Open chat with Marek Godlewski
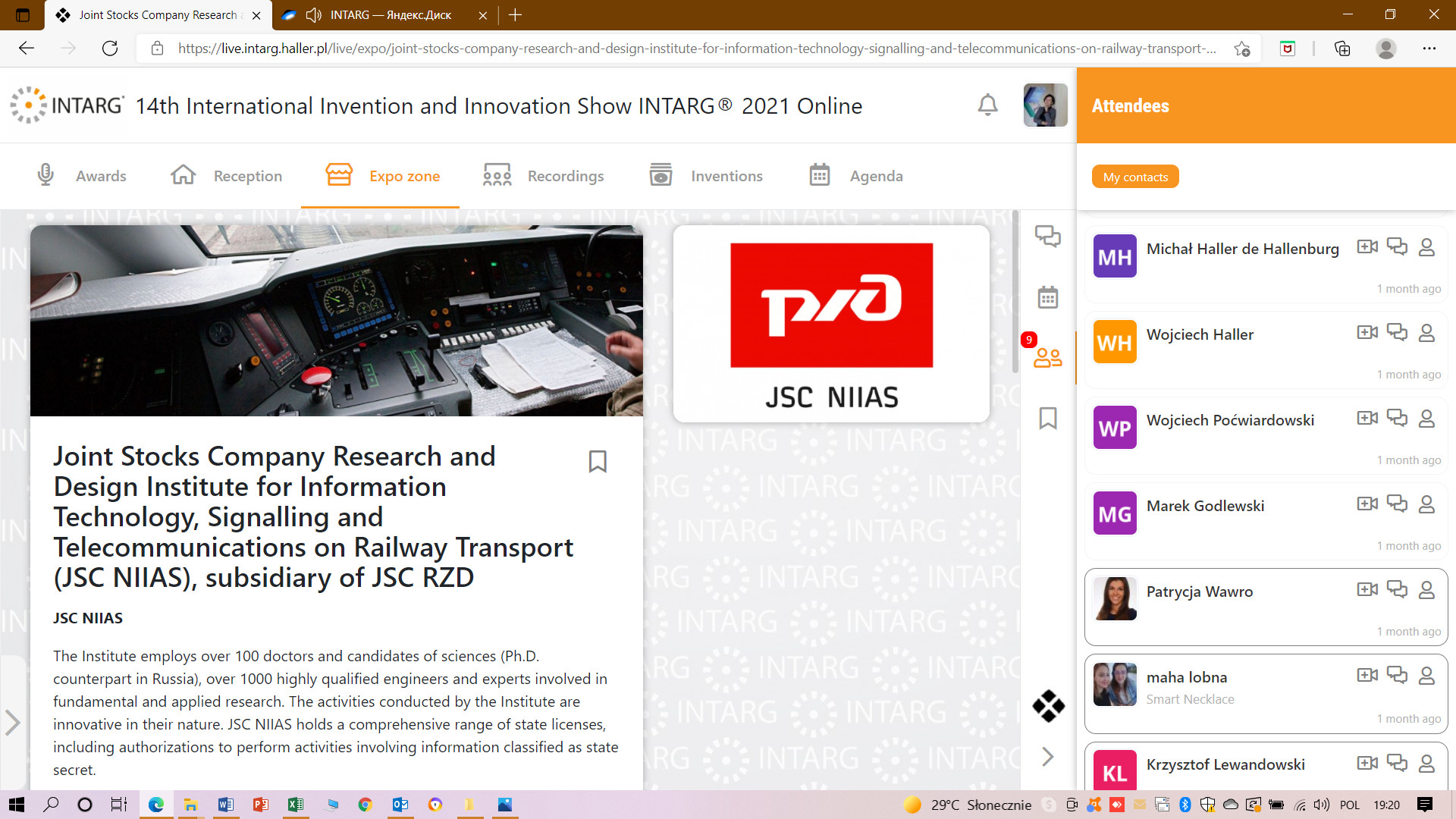 (1397, 504)
